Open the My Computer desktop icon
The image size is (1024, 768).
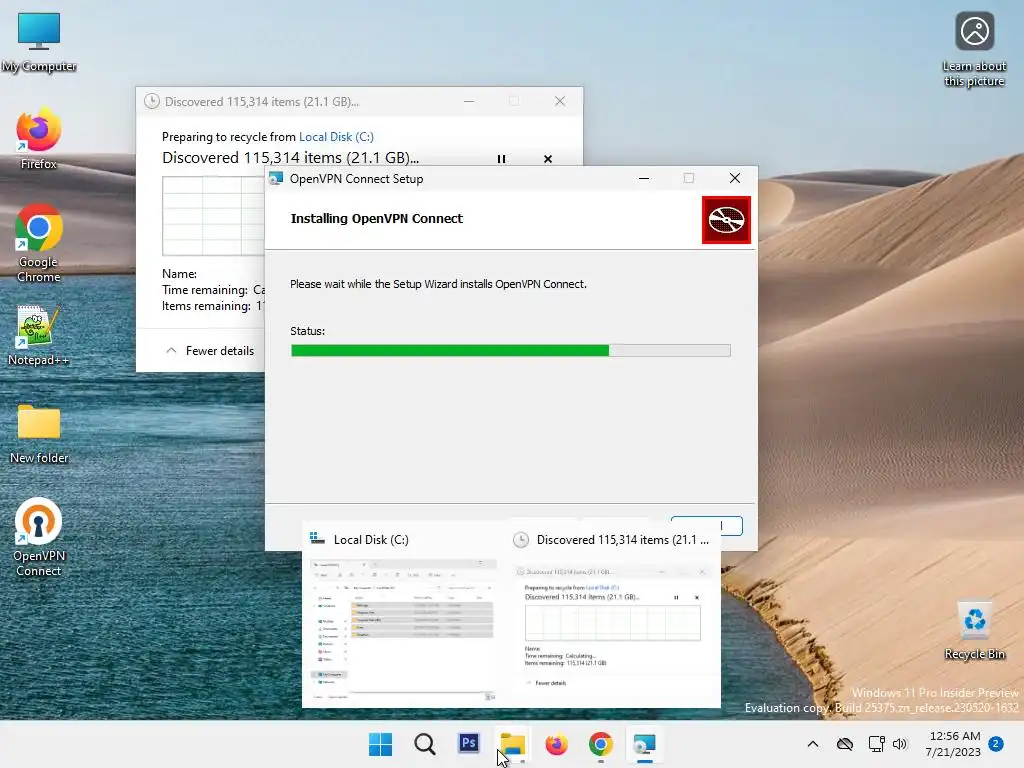[39, 42]
